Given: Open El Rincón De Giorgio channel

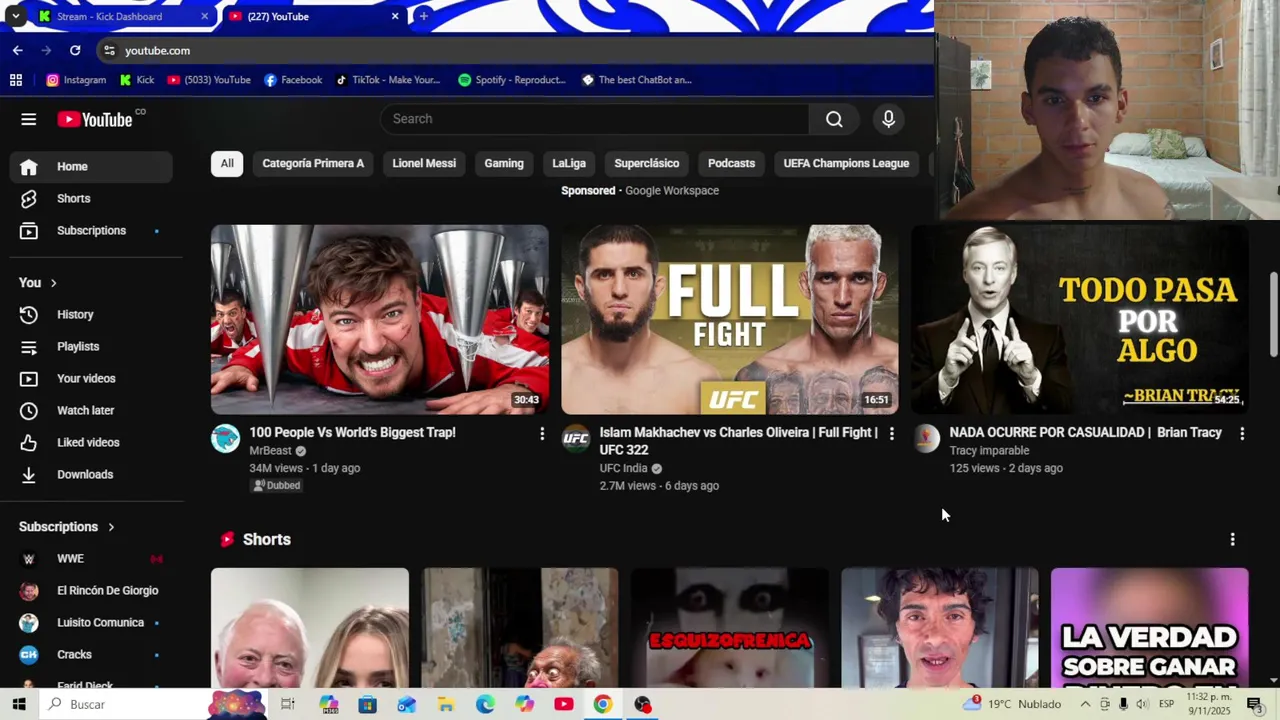Looking at the screenshot, I should tap(91, 591).
